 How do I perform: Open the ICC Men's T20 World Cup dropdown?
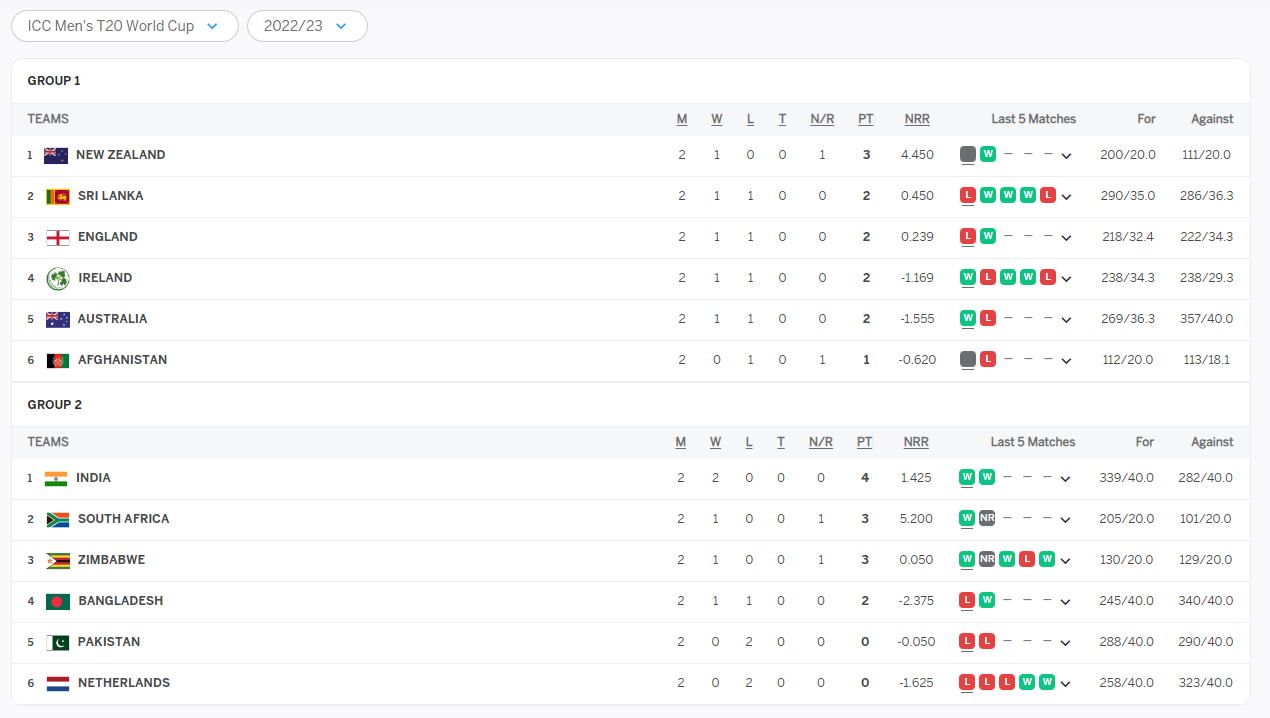click(x=125, y=26)
